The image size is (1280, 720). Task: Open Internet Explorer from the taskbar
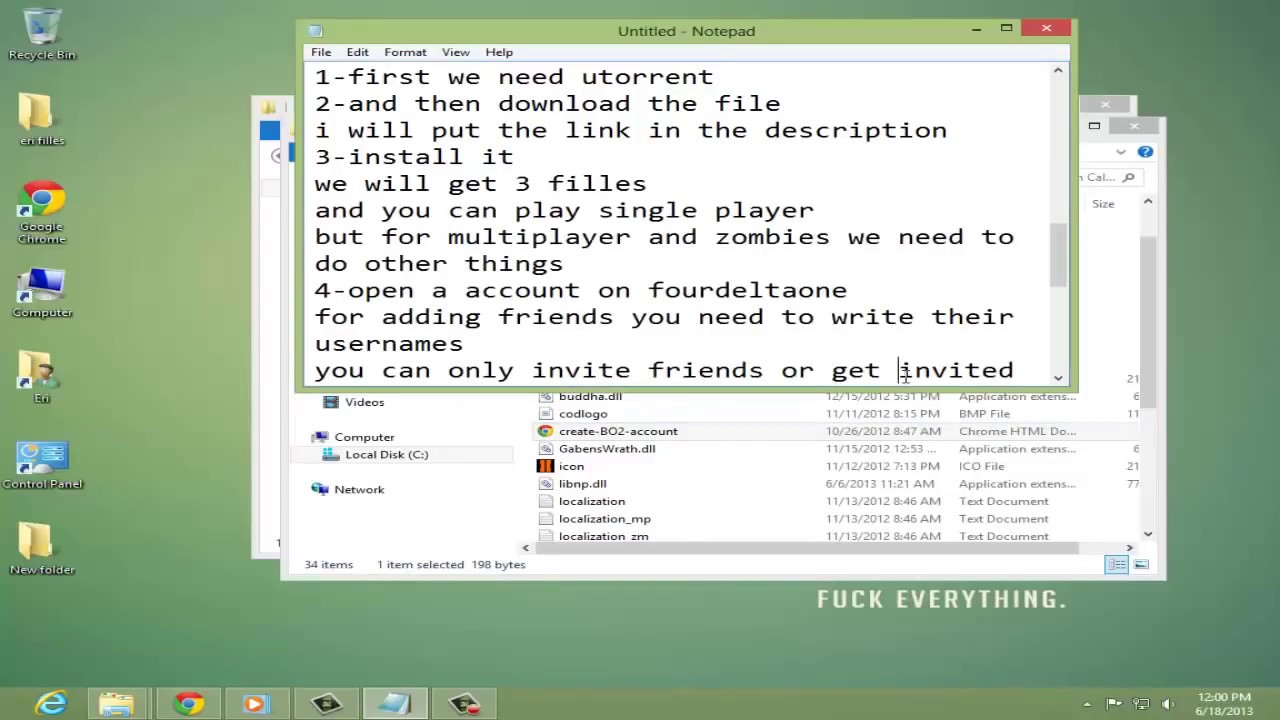pos(50,704)
